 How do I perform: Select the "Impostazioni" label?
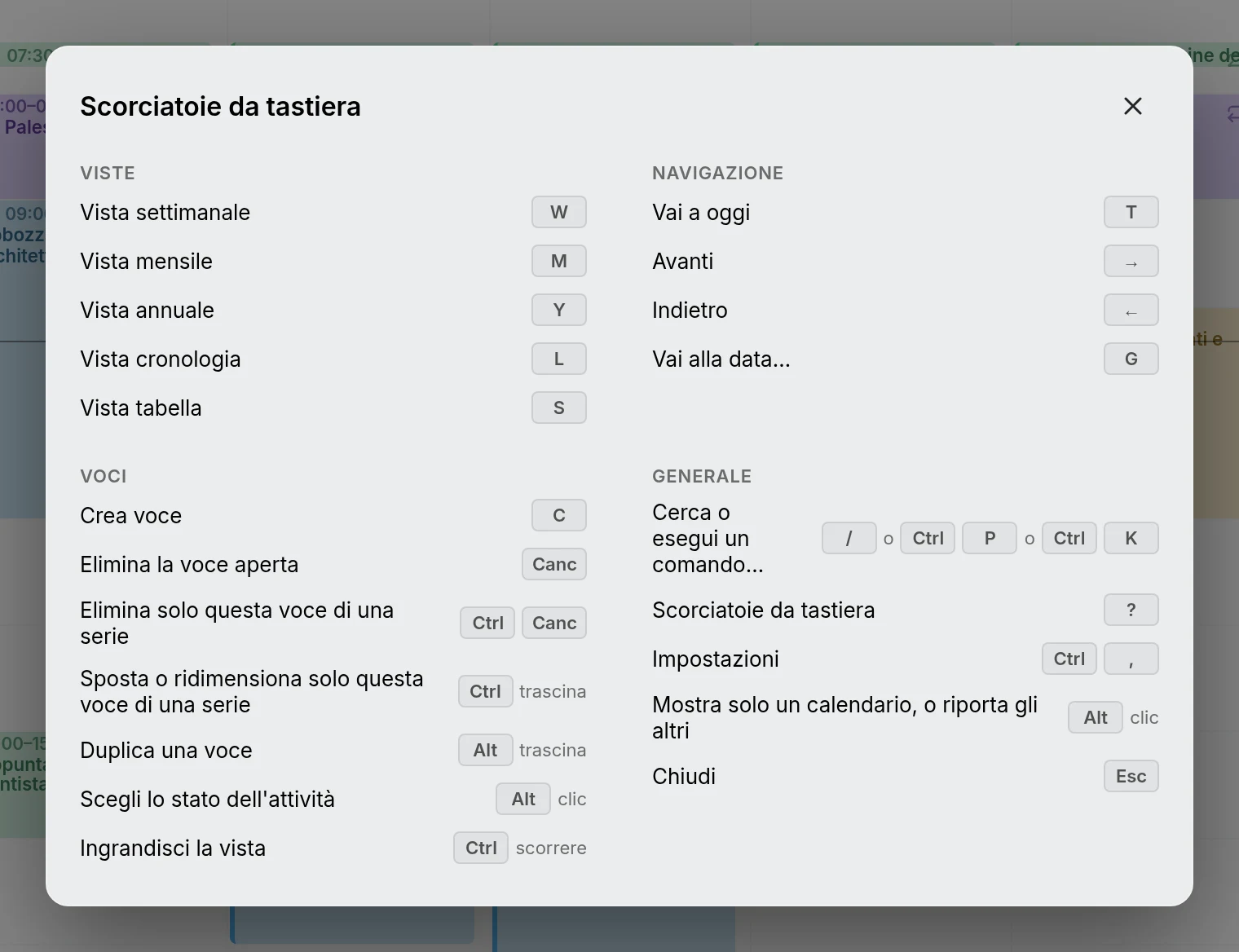716,659
